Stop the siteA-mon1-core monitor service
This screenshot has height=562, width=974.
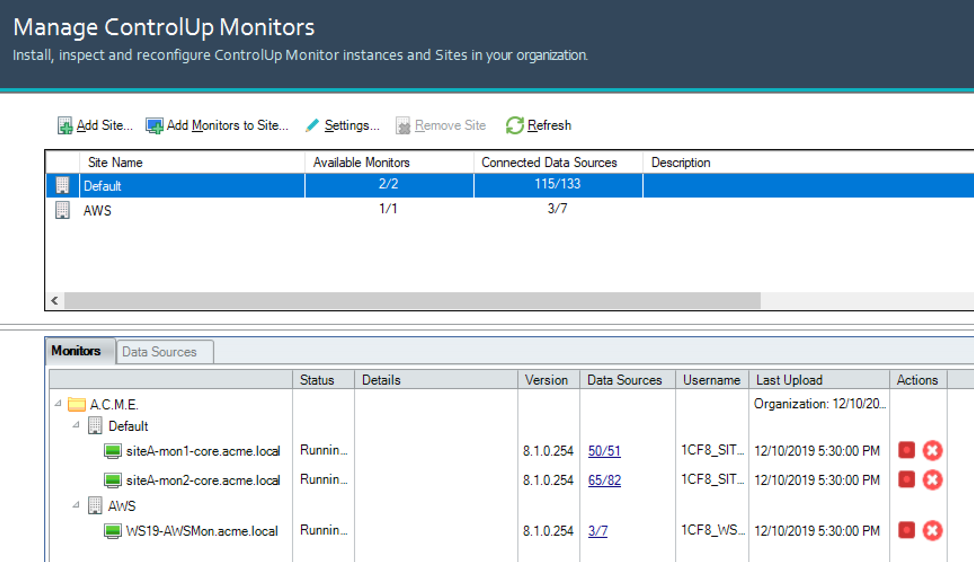[906, 450]
